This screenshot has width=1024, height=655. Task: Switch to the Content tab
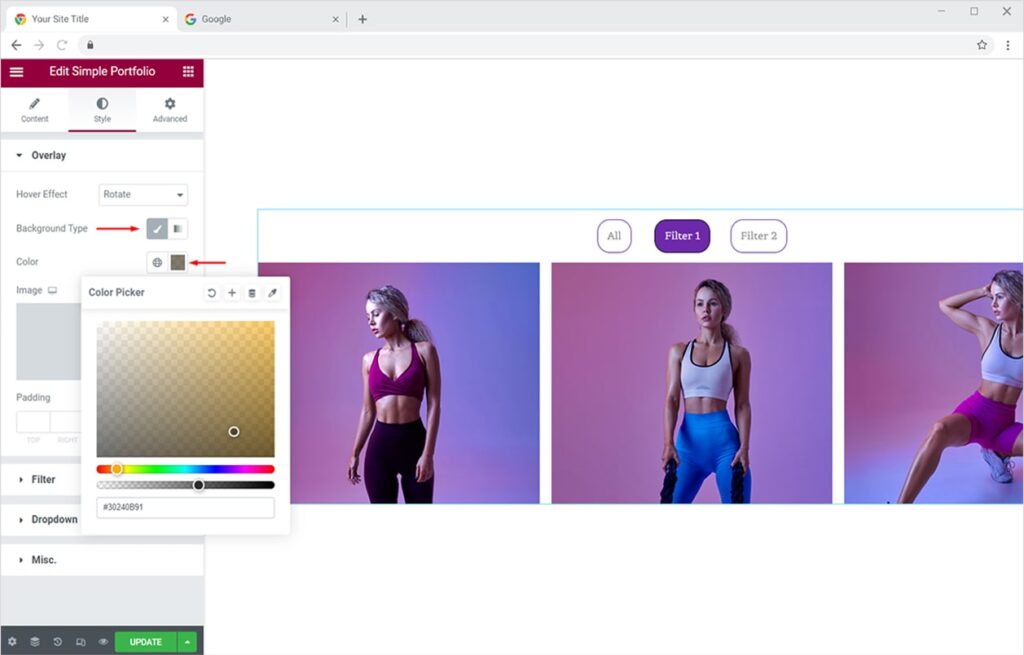34,110
